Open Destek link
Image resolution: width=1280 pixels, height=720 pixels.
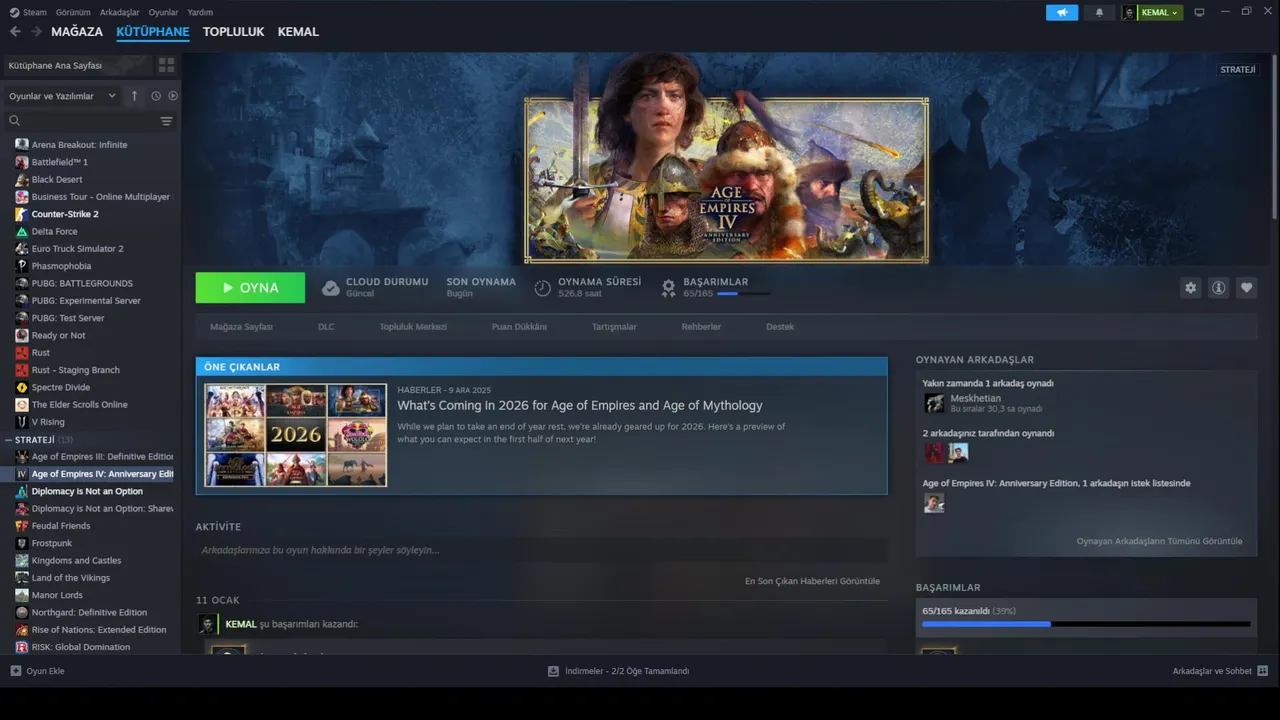tap(780, 327)
